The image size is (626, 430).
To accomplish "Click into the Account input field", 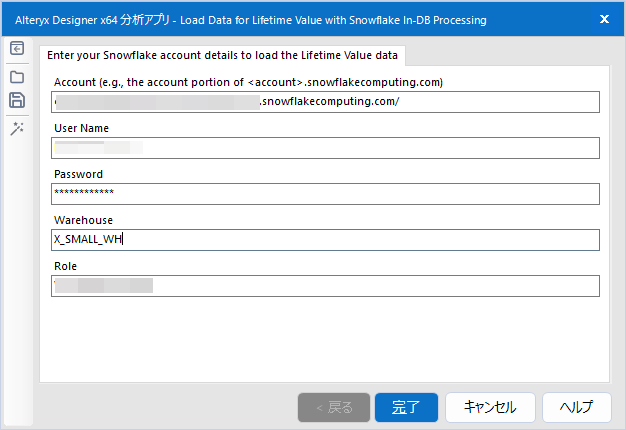I will (x=325, y=102).
